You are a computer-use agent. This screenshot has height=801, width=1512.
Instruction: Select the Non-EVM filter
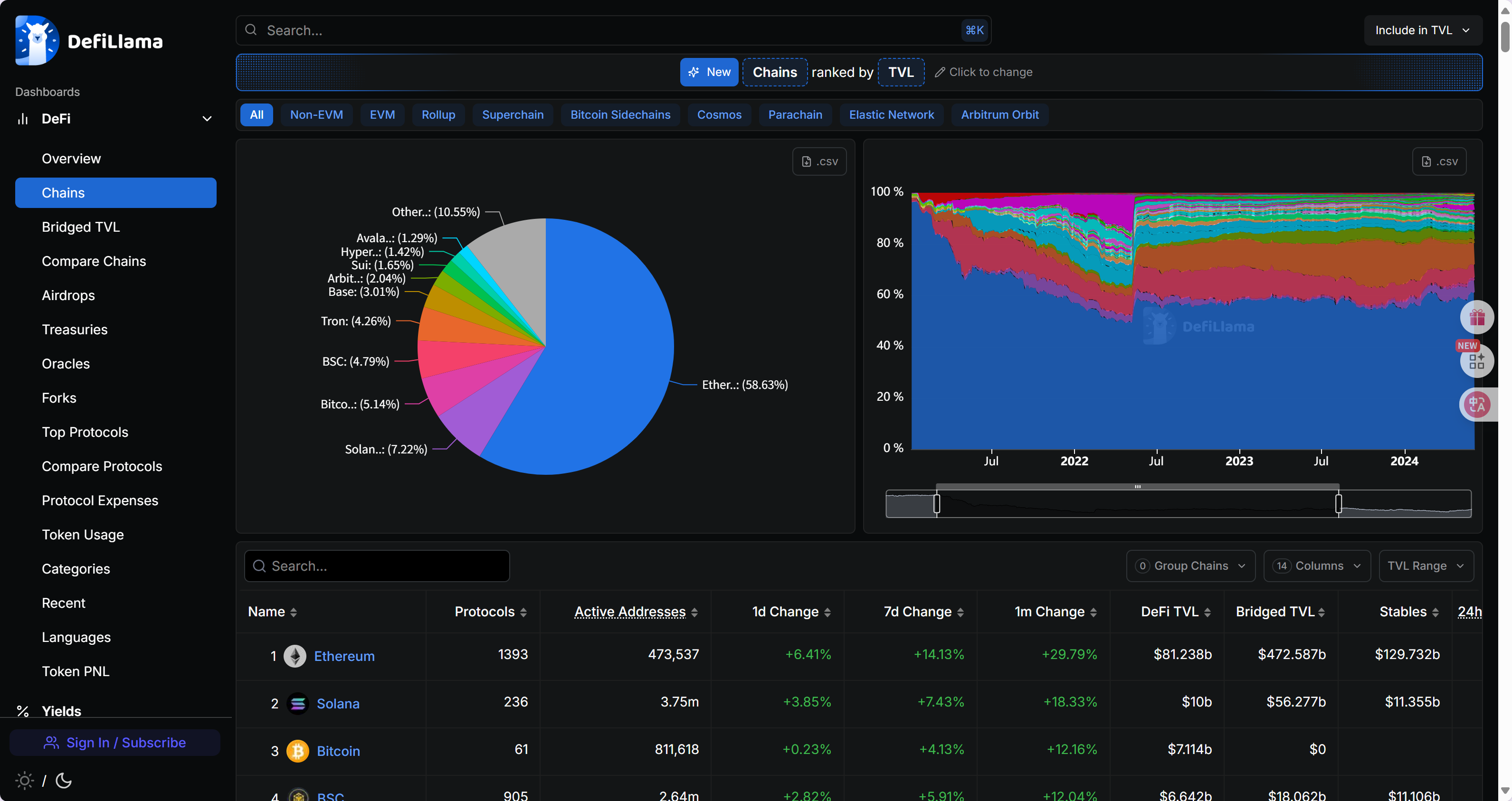tap(316, 115)
